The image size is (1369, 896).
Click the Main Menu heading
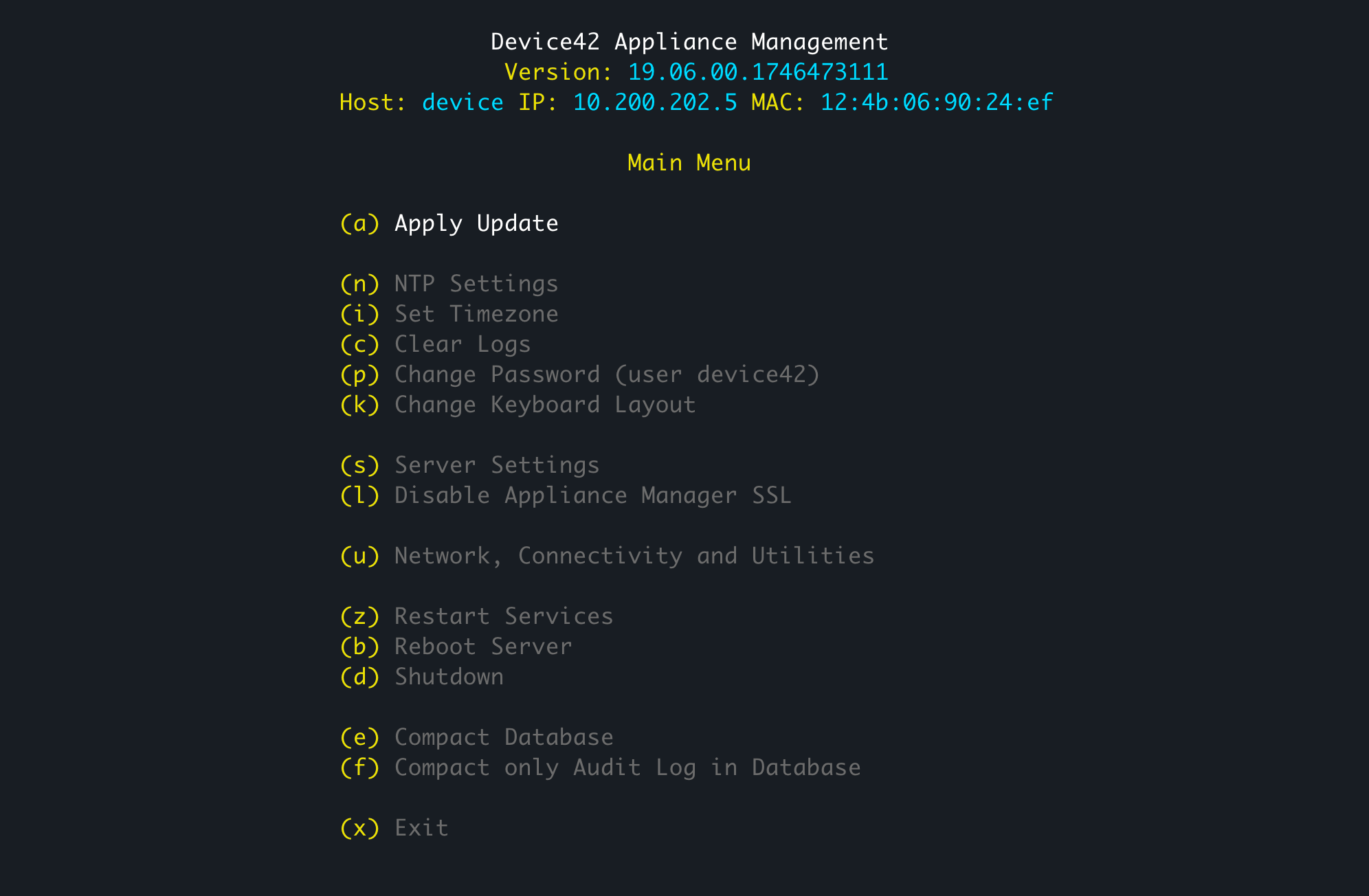click(689, 162)
